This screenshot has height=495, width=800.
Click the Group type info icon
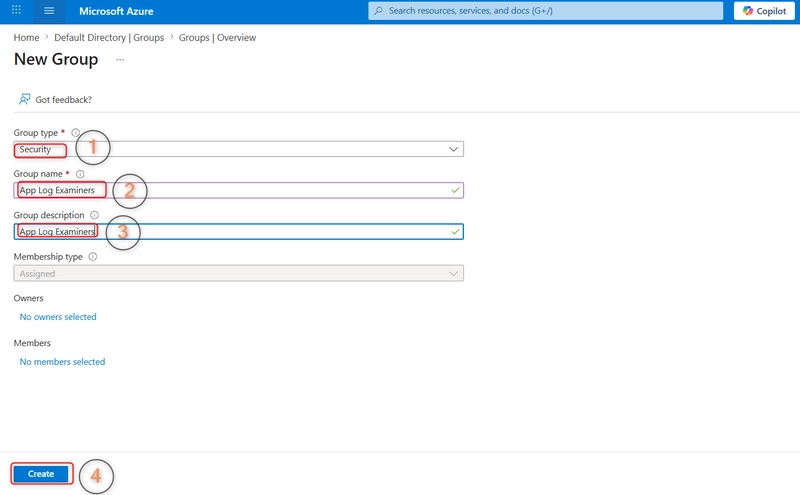pos(76,133)
